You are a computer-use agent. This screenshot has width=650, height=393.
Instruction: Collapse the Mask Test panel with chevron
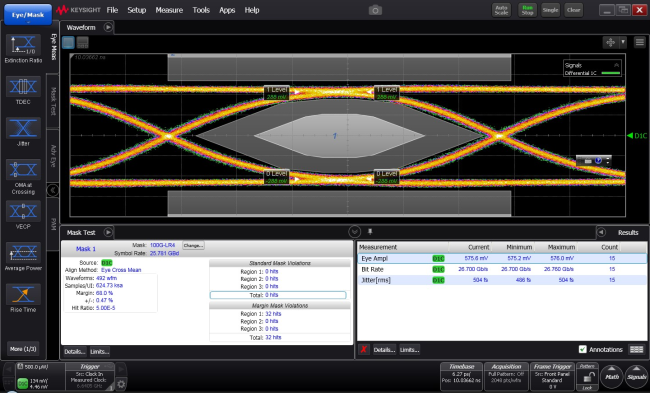[x=354, y=231]
